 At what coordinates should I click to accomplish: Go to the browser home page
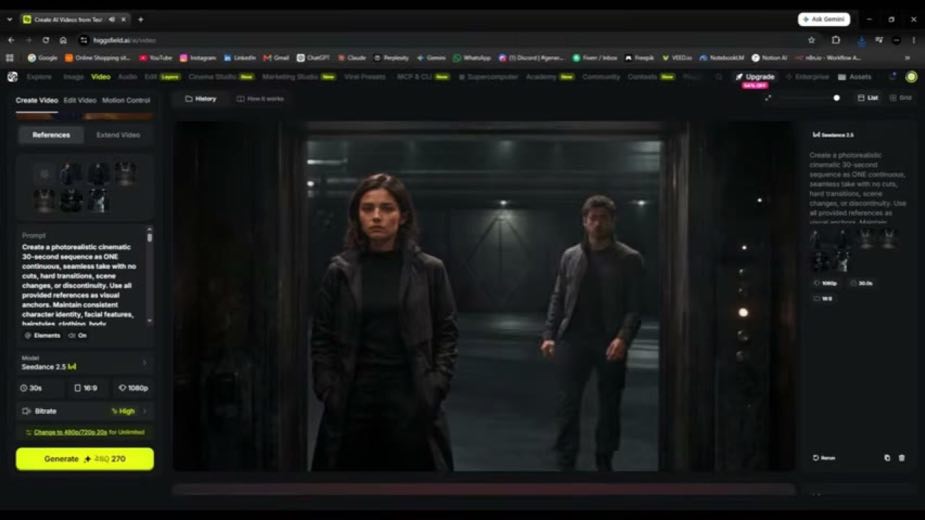coord(63,40)
